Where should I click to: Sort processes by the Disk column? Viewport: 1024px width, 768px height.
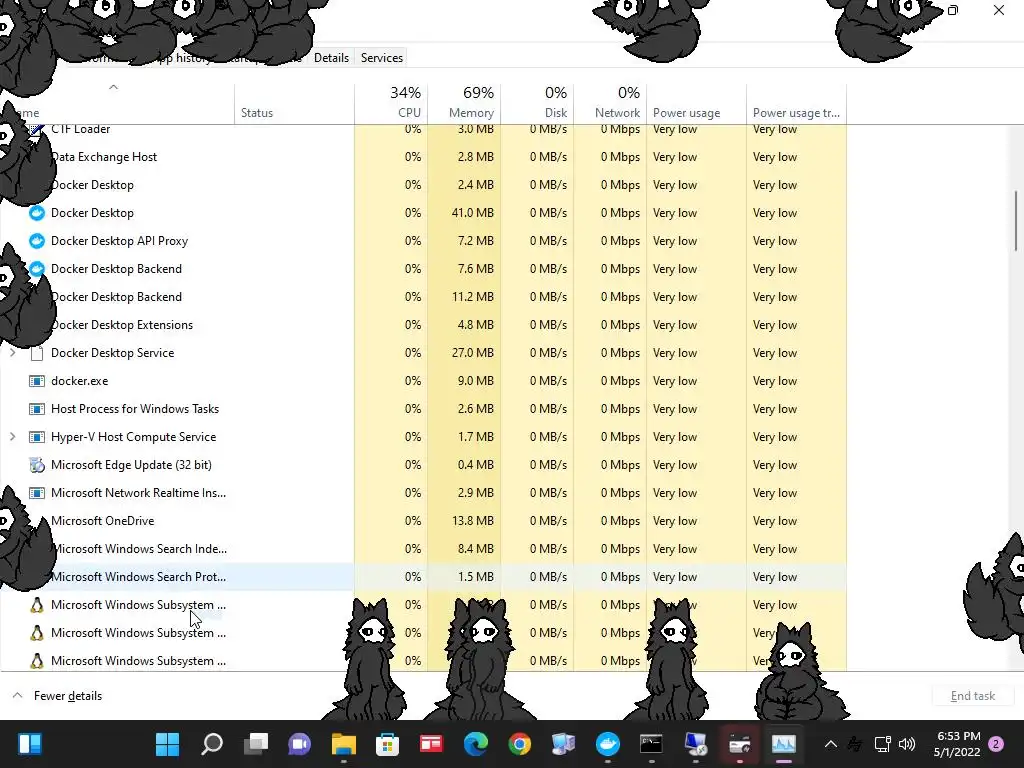click(537, 103)
